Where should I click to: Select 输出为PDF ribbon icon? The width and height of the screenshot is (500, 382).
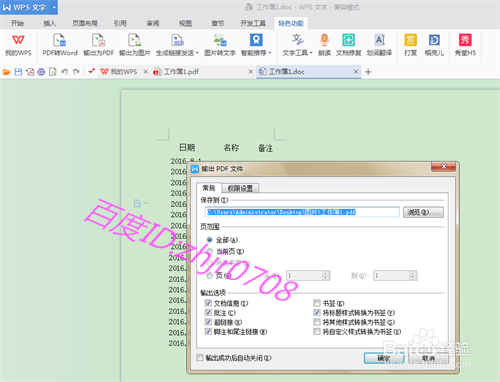(x=99, y=45)
